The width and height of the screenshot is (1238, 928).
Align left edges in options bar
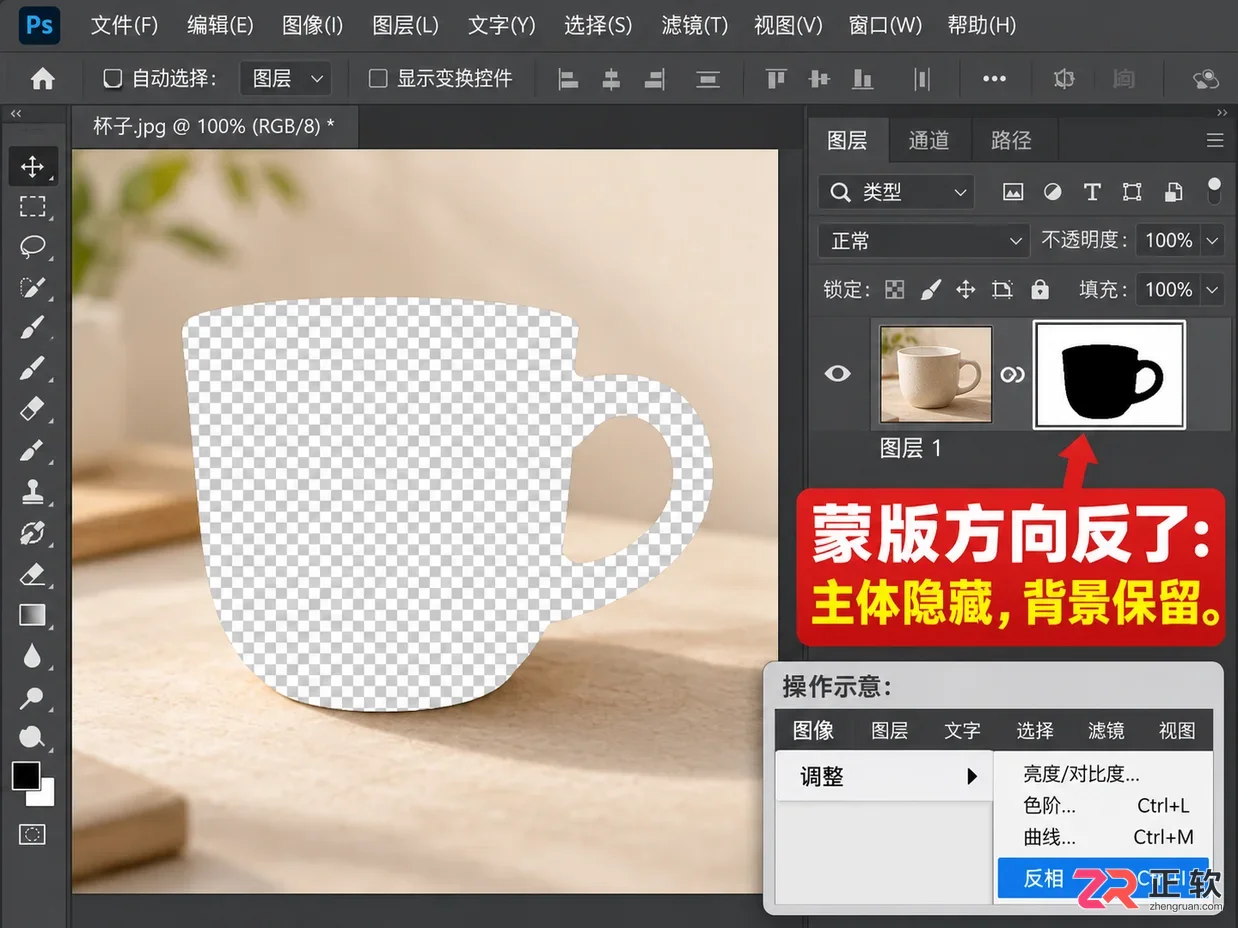pos(568,79)
